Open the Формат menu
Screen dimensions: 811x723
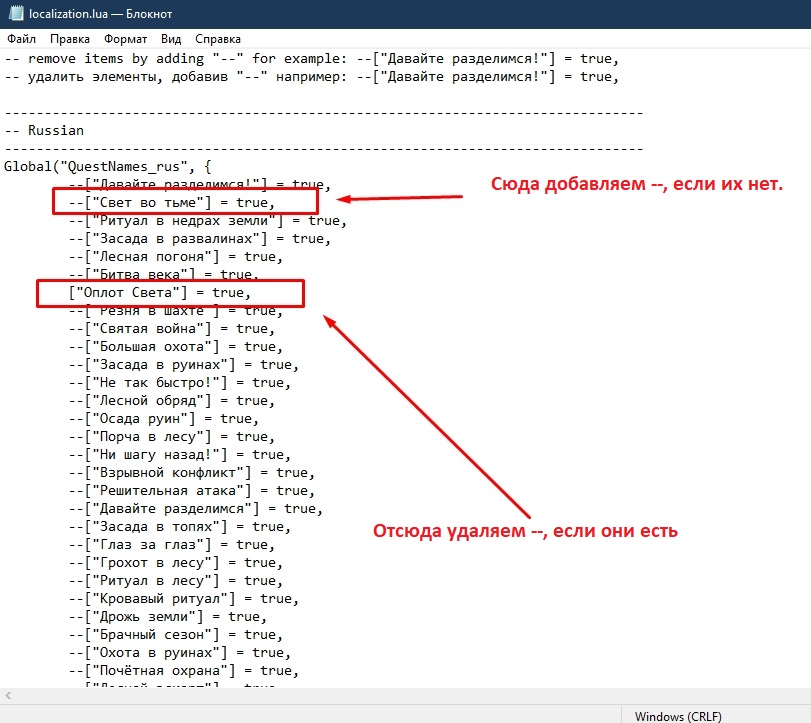(124, 39)
